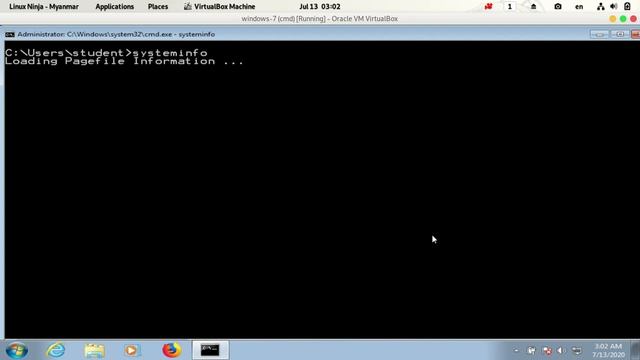Open the Linux Ninja - Myanmar activities menu
Image resolution: width=640 pixels, height=360 pixels.
[x=44, y=7]
